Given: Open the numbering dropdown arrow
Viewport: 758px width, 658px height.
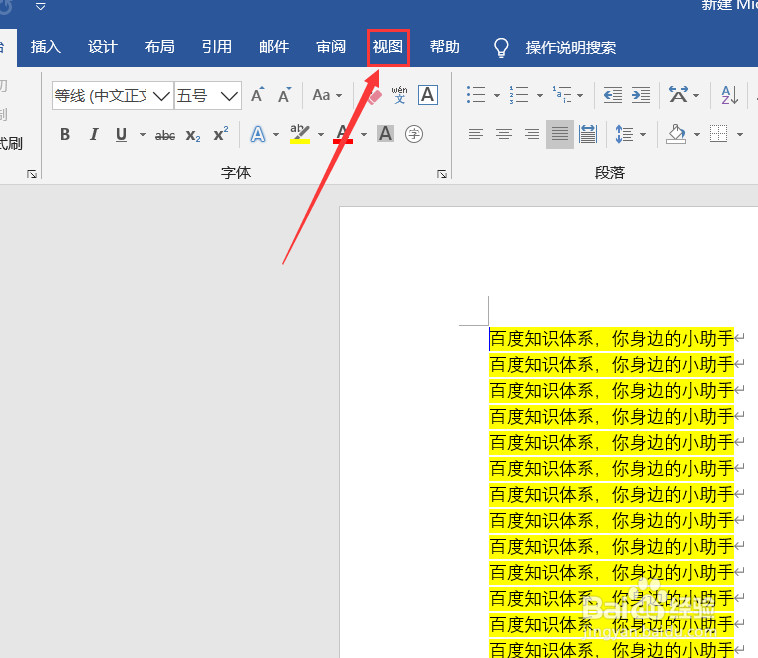Looking at the screenshot, I should point(540,95).
